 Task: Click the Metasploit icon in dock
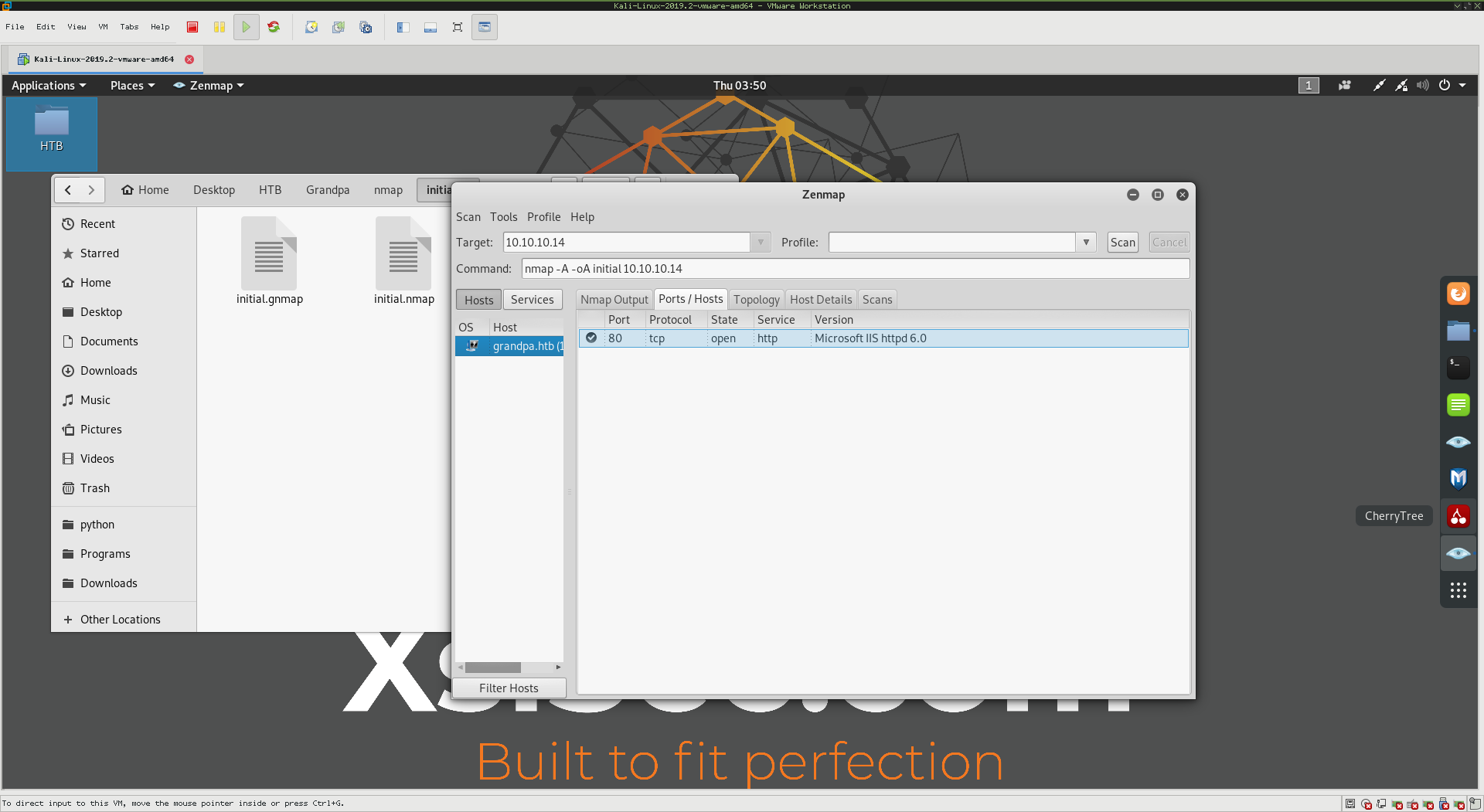point(1458,479)
